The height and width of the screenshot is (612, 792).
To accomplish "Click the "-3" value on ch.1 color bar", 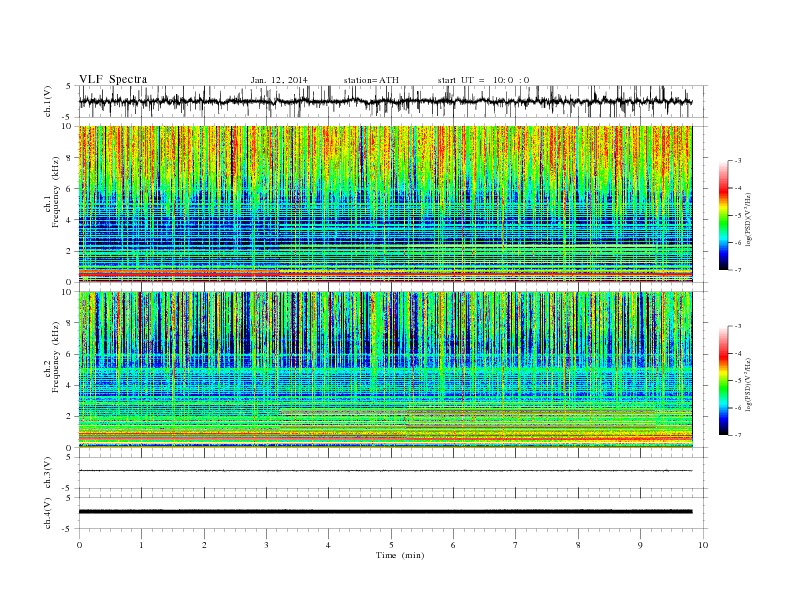I will pyautogui.click(x=738, y=161).
